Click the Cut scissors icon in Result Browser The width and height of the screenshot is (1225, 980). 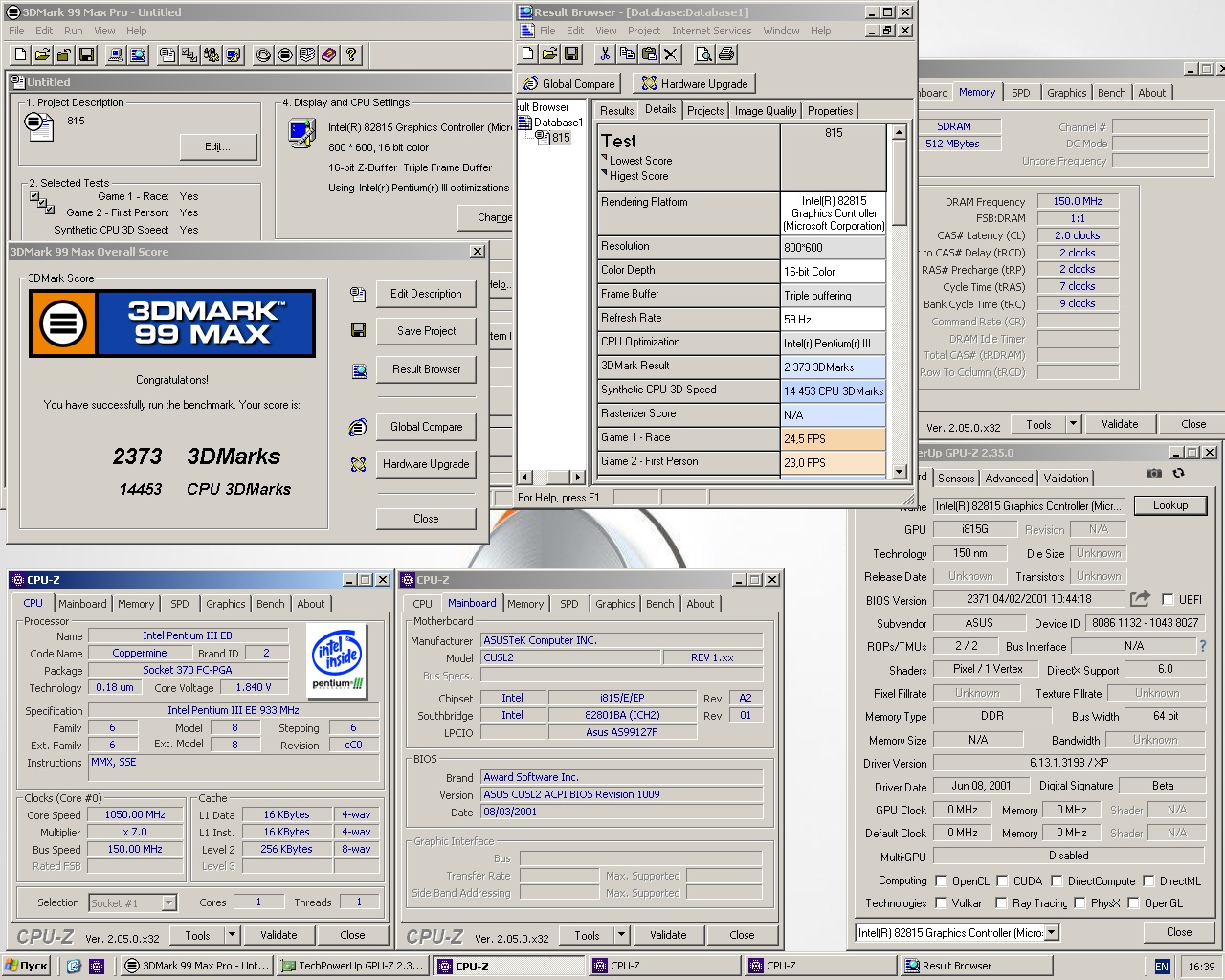pos(605,54)
